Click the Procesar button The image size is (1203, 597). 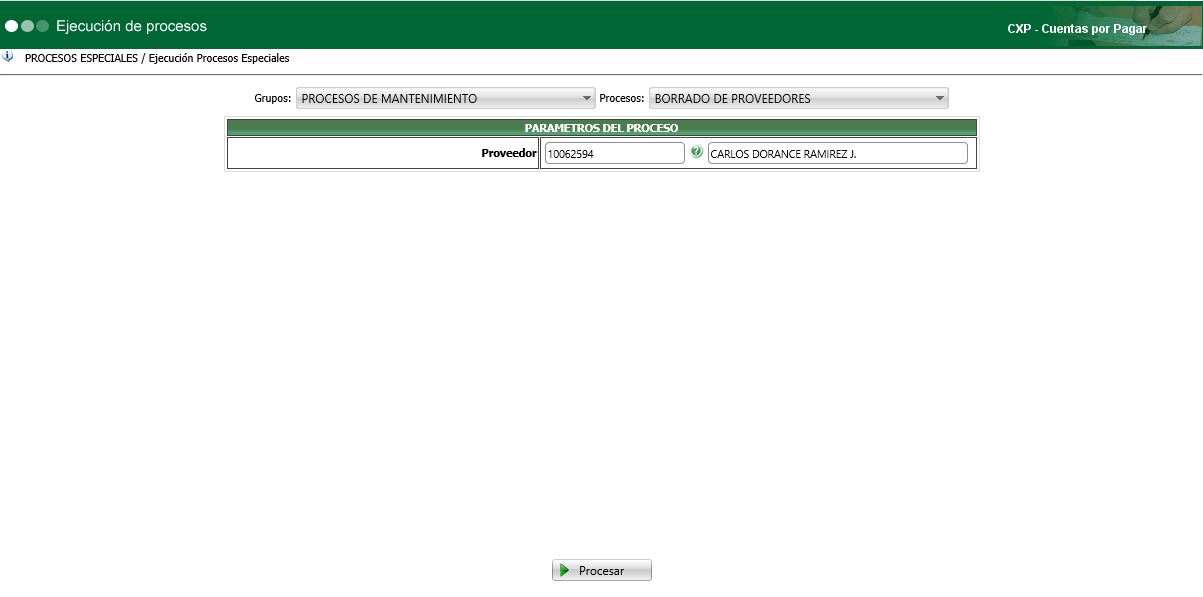(602, 570)
